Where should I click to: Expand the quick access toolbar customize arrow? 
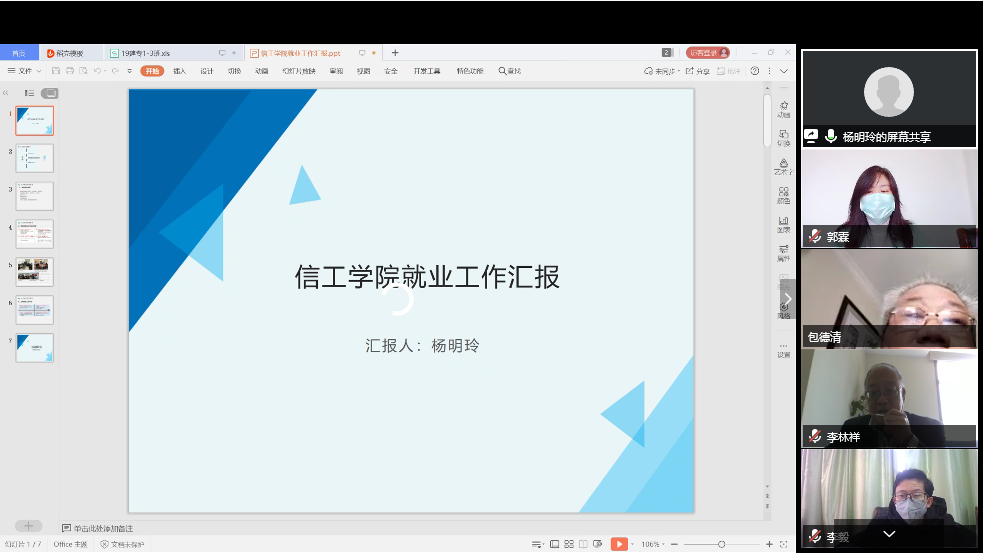click(x=130, y=71)
